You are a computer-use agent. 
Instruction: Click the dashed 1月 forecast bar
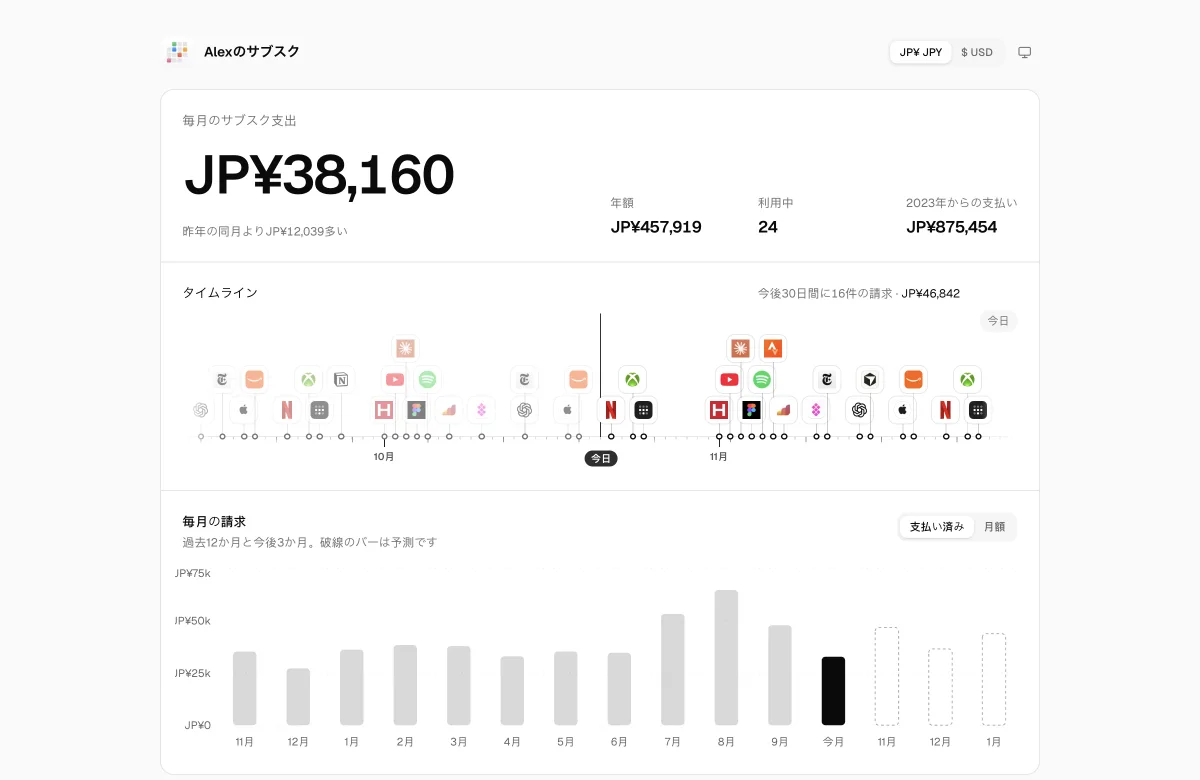(994, 679)
